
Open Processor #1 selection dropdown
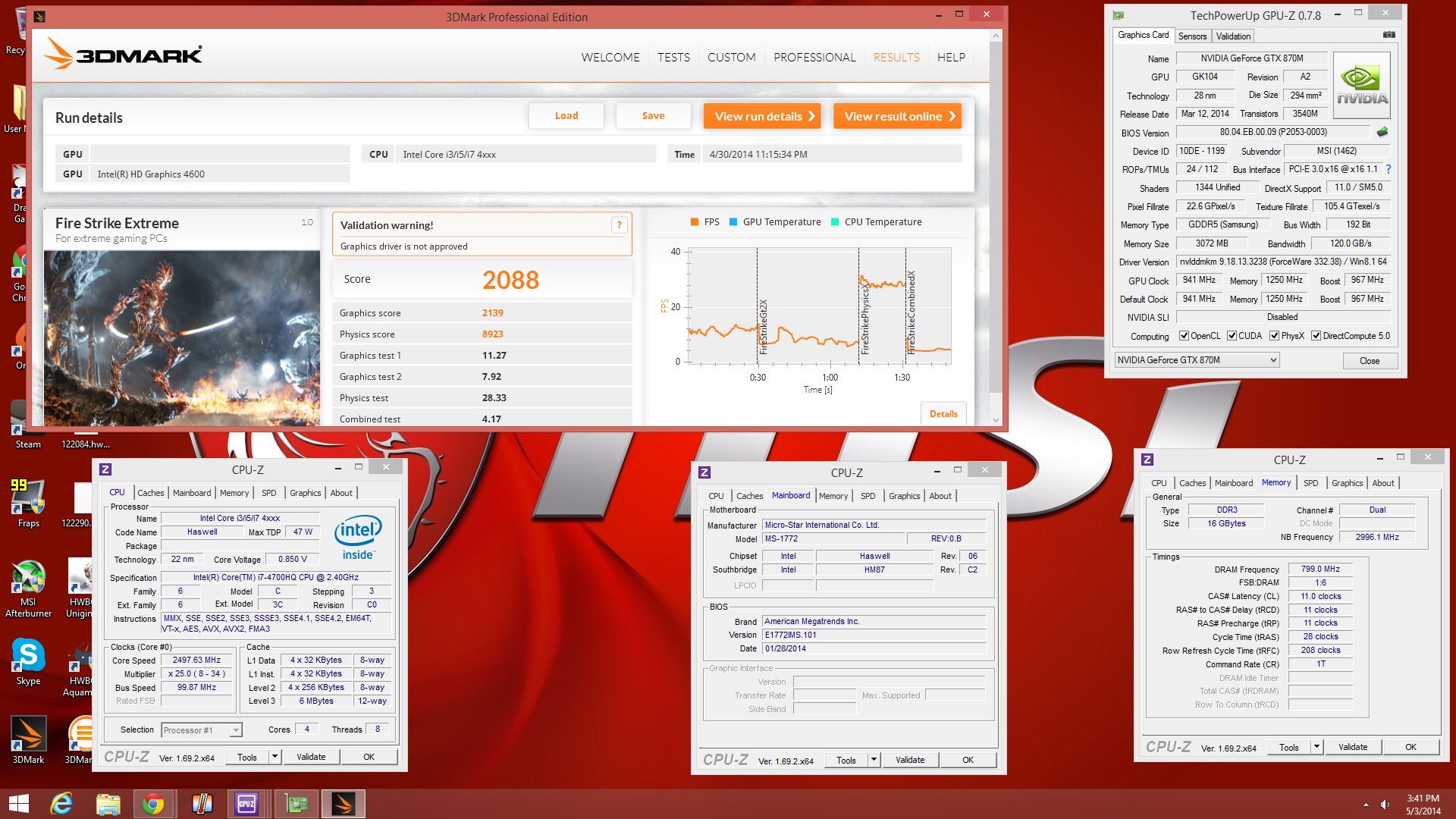click(x=202, y=730)
